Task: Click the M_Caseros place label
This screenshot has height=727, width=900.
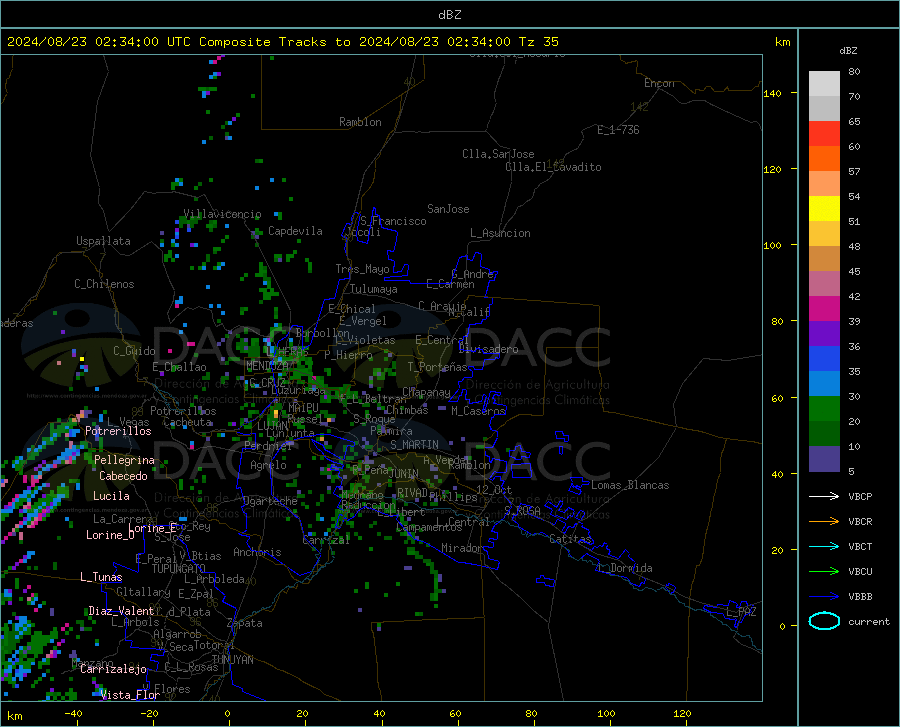Action: point(478,411)
